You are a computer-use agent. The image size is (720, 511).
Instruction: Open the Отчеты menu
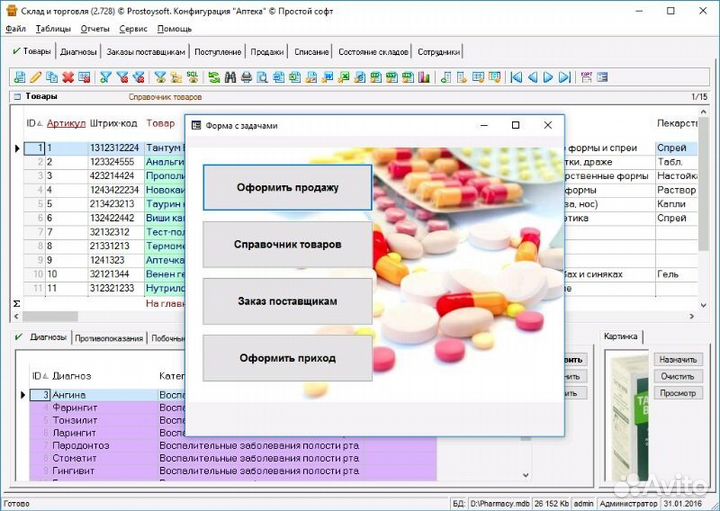click(x=95, y=29)
